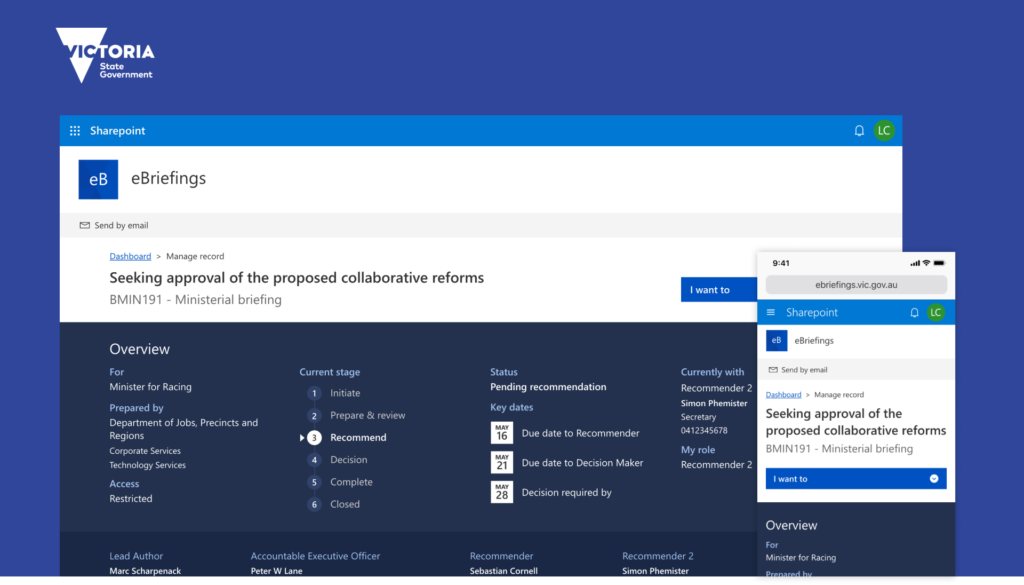Open the LC profile avatar on desktop
Viewport: 1024px width, 585px height.
883,131
